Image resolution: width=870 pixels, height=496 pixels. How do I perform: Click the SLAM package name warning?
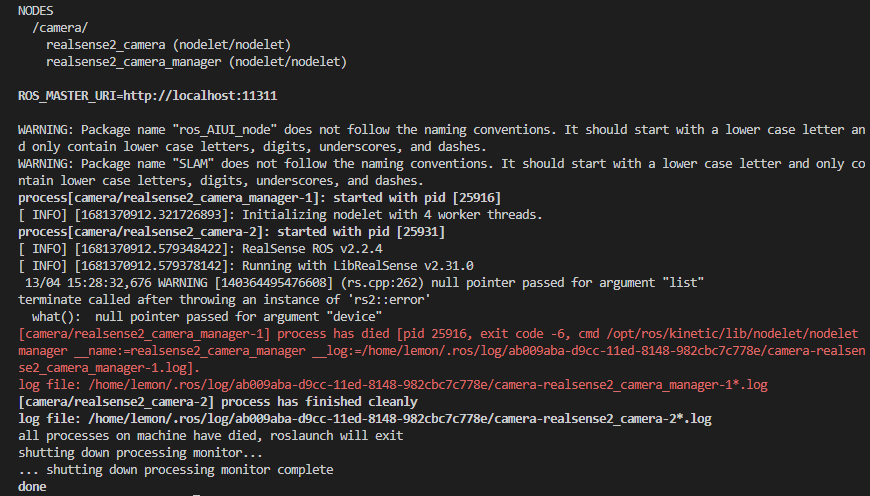click(442, 172)
